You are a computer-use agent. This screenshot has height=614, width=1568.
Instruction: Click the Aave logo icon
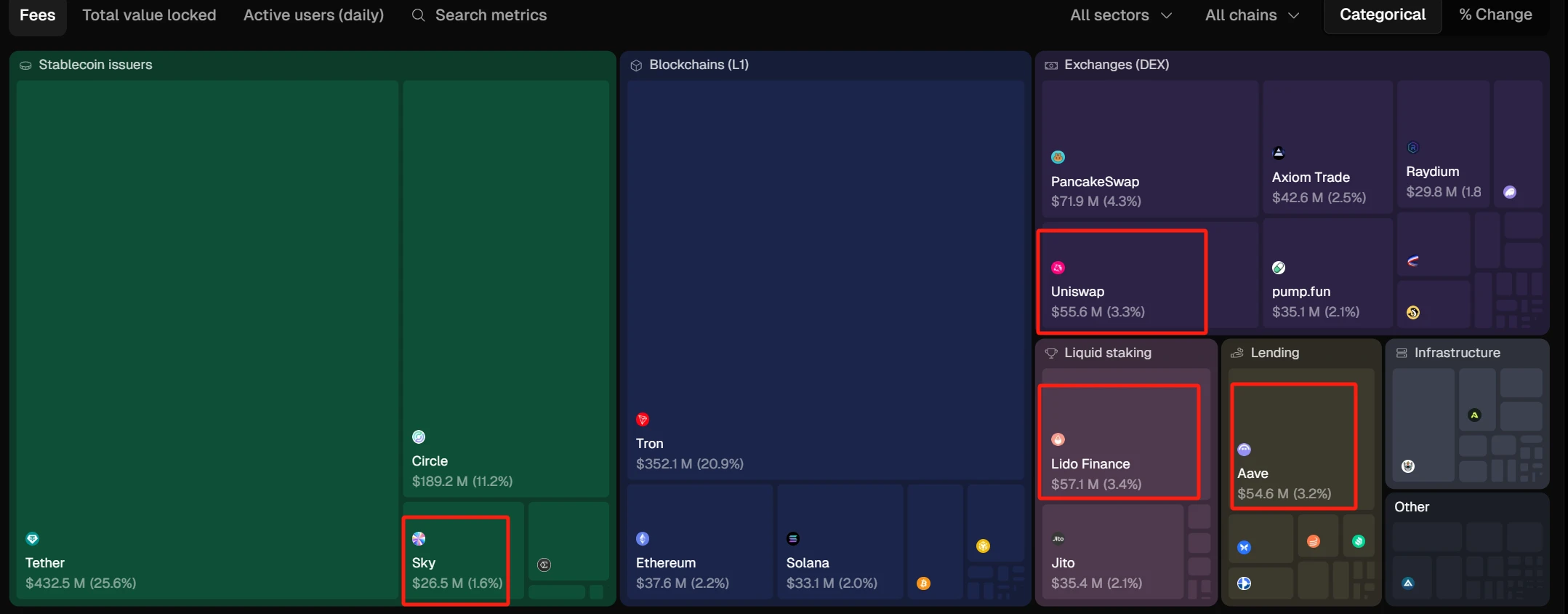[1245, 450]
